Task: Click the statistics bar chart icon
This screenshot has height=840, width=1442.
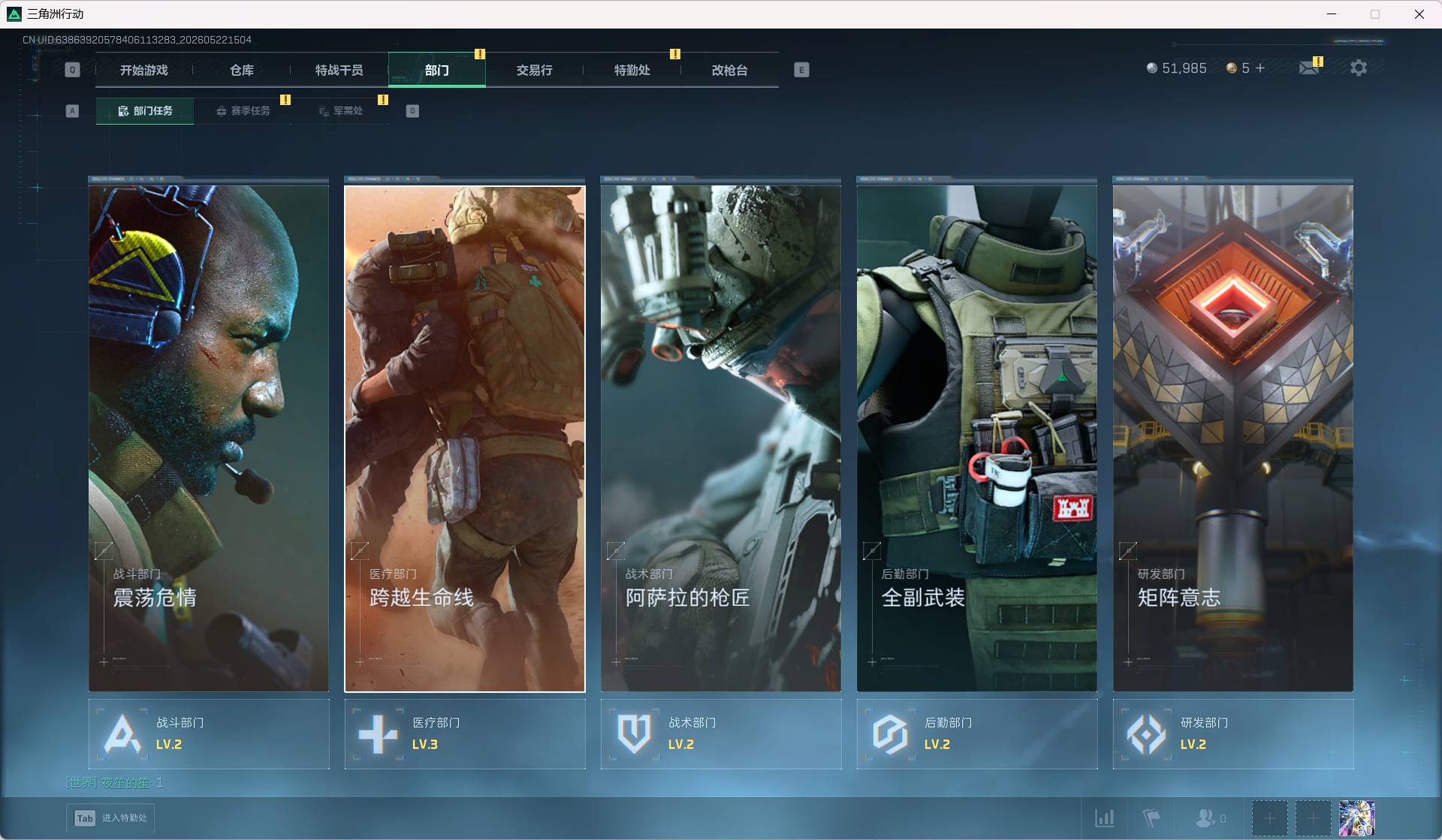Action: click(1104, 817)
